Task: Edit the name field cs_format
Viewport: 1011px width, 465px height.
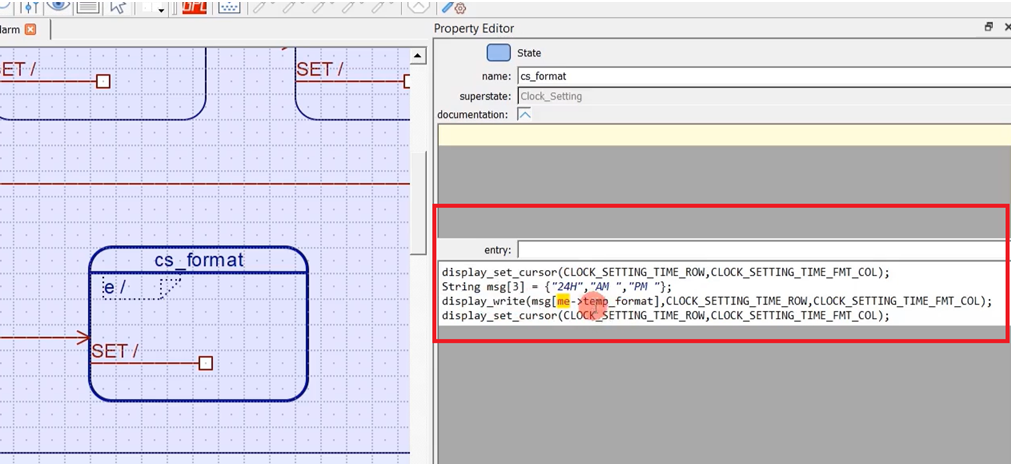Action: pos(763,76)
